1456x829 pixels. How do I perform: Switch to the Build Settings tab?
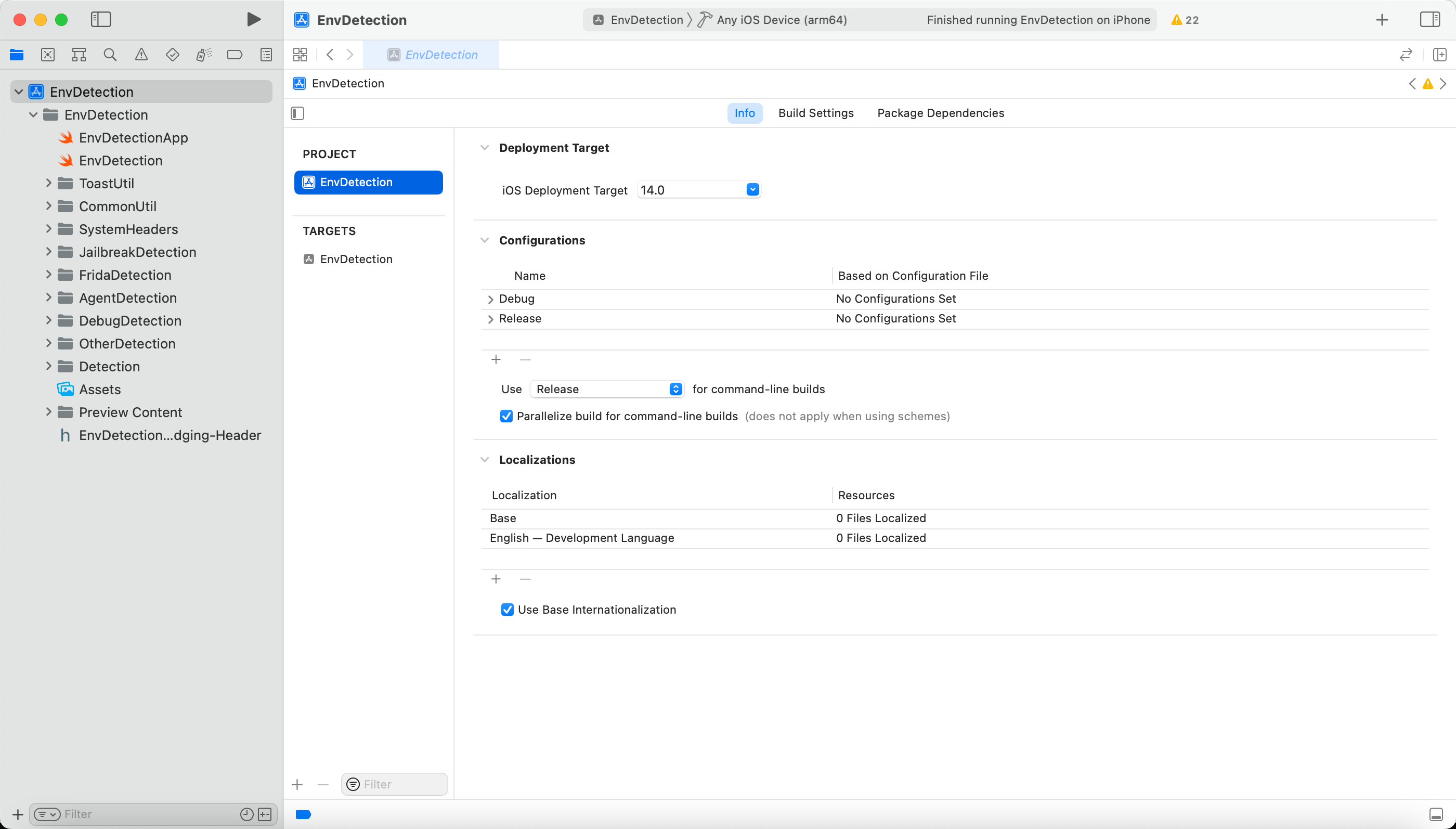click(x=816, y=113)
